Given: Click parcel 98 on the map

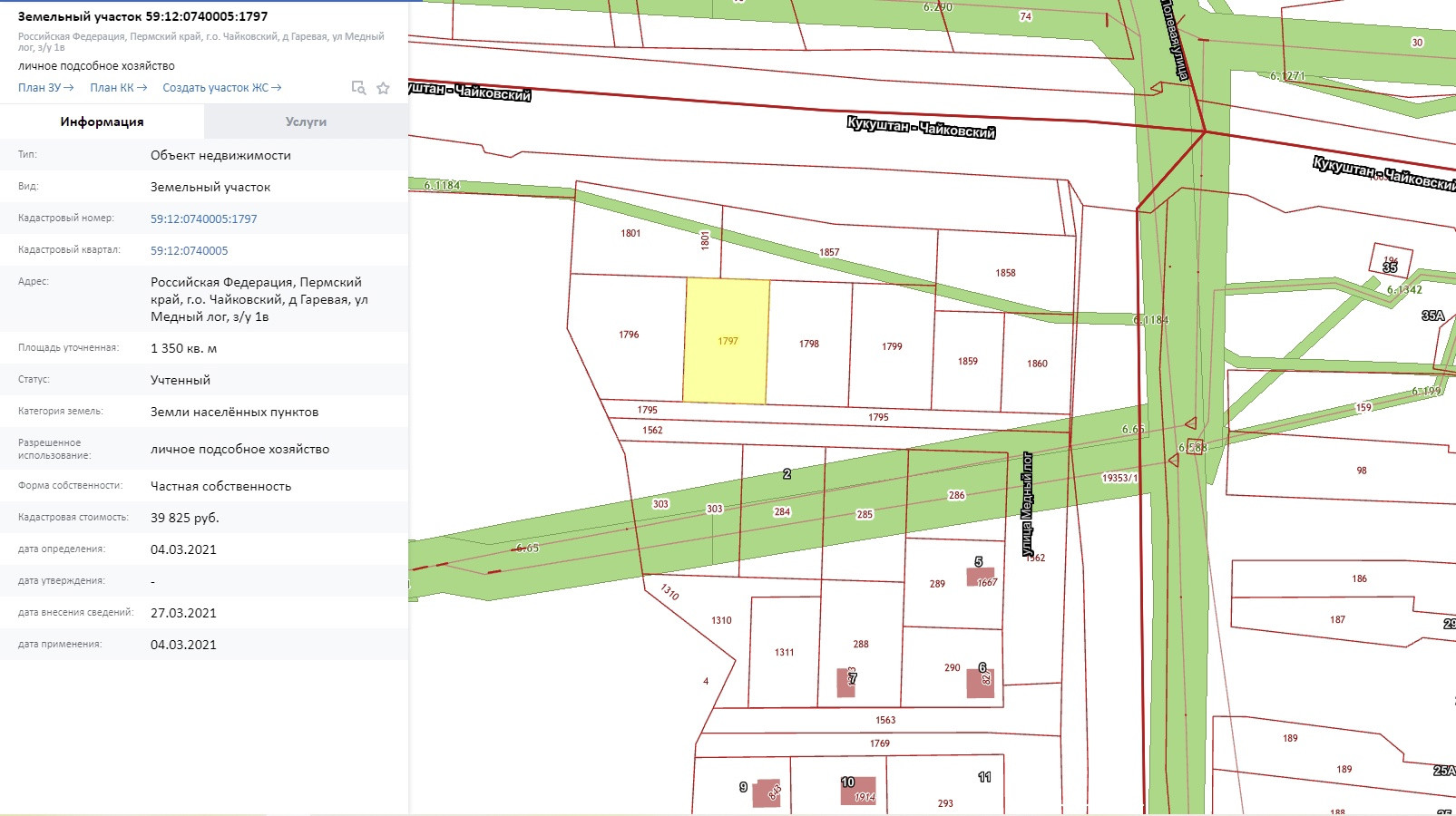Looking at the screenshot, I should pos(1362,471).
